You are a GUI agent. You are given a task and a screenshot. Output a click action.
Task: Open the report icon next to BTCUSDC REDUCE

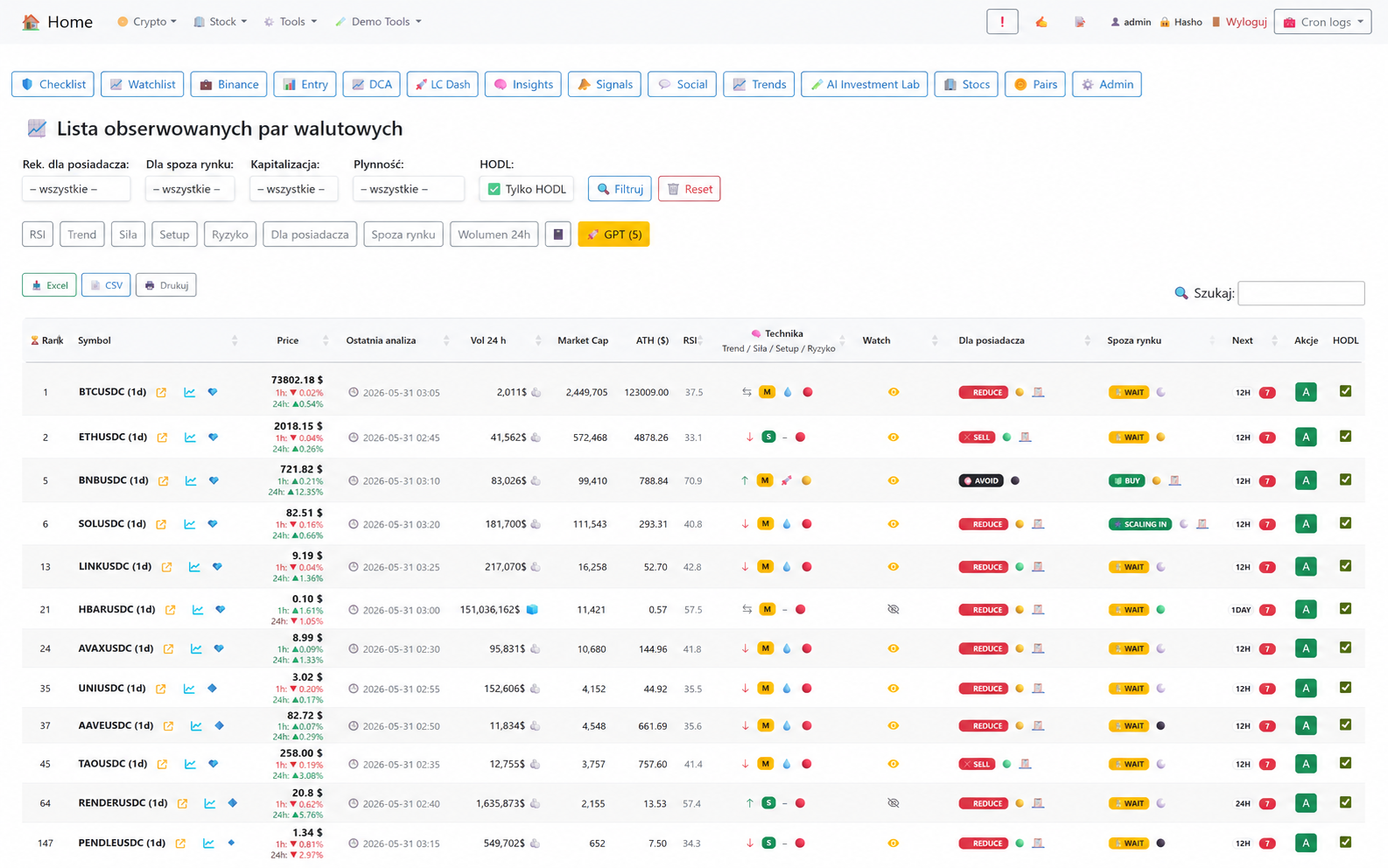coord(1038,392)
